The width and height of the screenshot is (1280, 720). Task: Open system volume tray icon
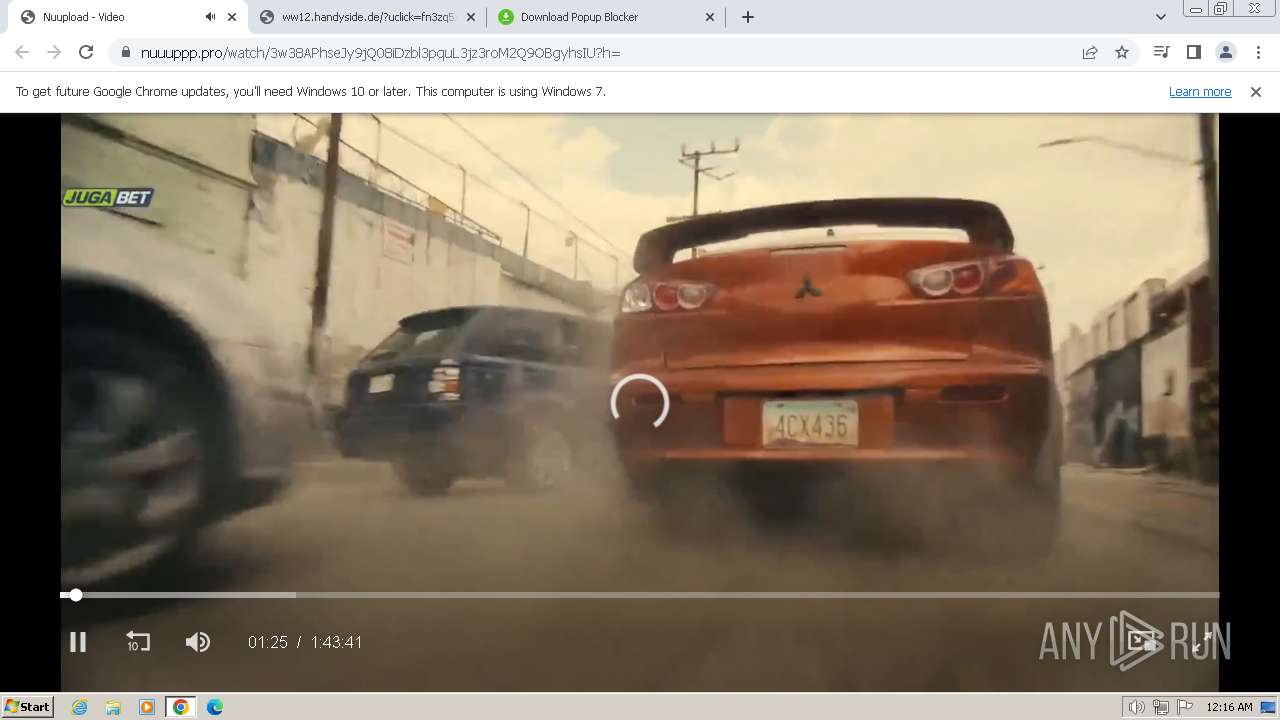tap(1137, 707)
